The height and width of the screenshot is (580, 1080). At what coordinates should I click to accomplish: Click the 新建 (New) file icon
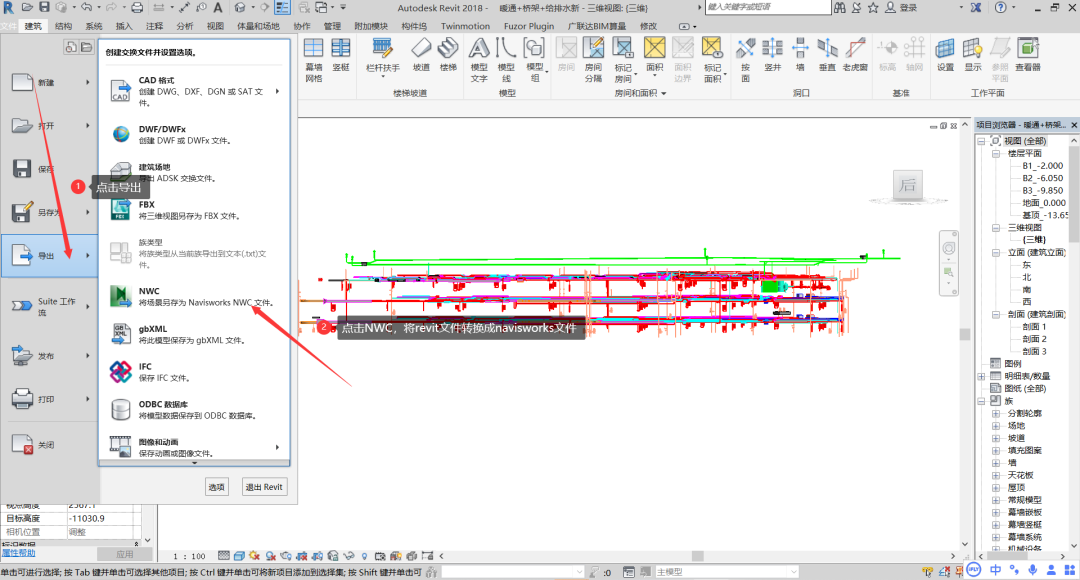[22, 83]
